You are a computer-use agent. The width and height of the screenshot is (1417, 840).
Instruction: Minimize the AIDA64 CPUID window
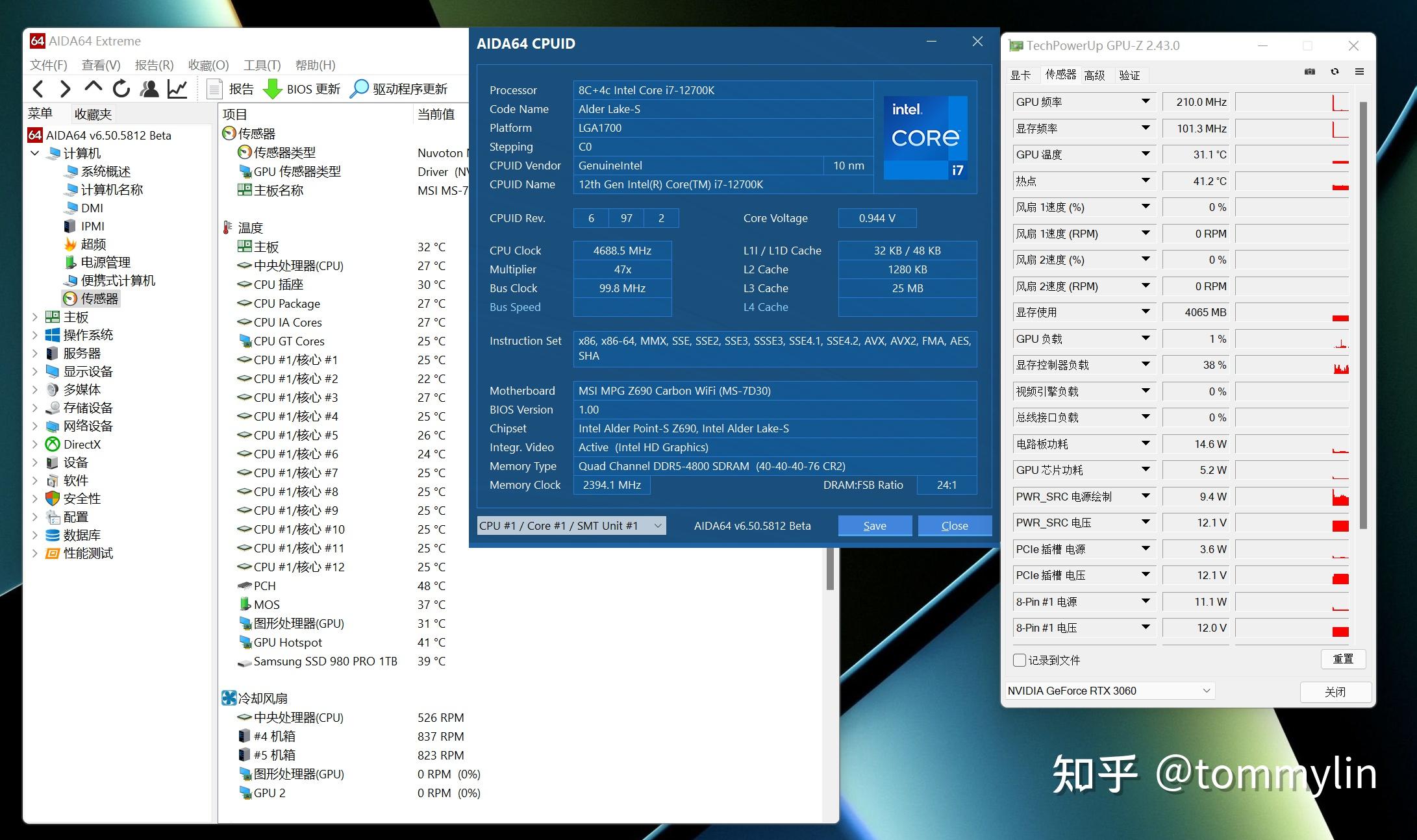point(931,42)
